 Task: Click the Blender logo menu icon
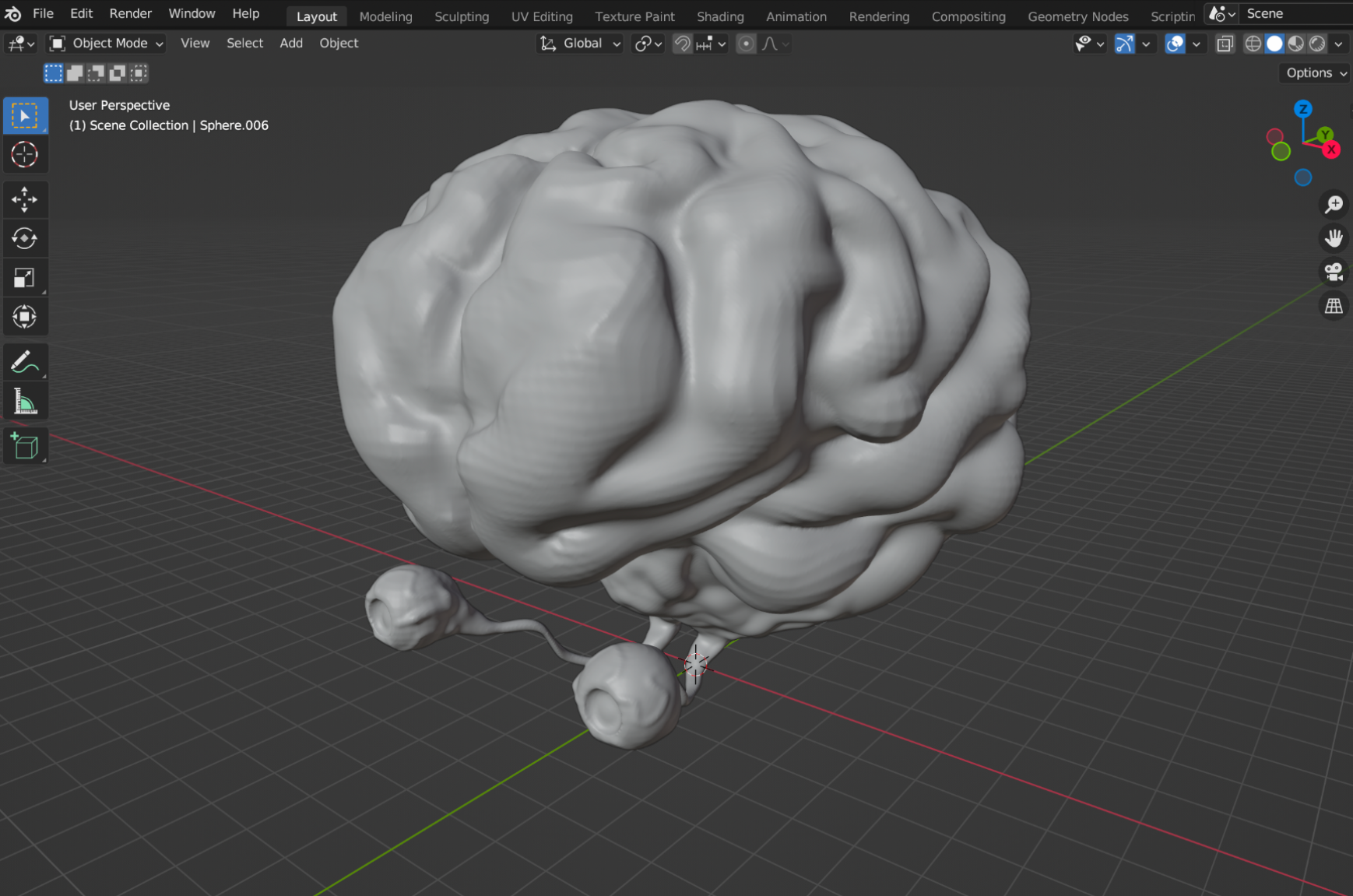[x=13, y=14]
